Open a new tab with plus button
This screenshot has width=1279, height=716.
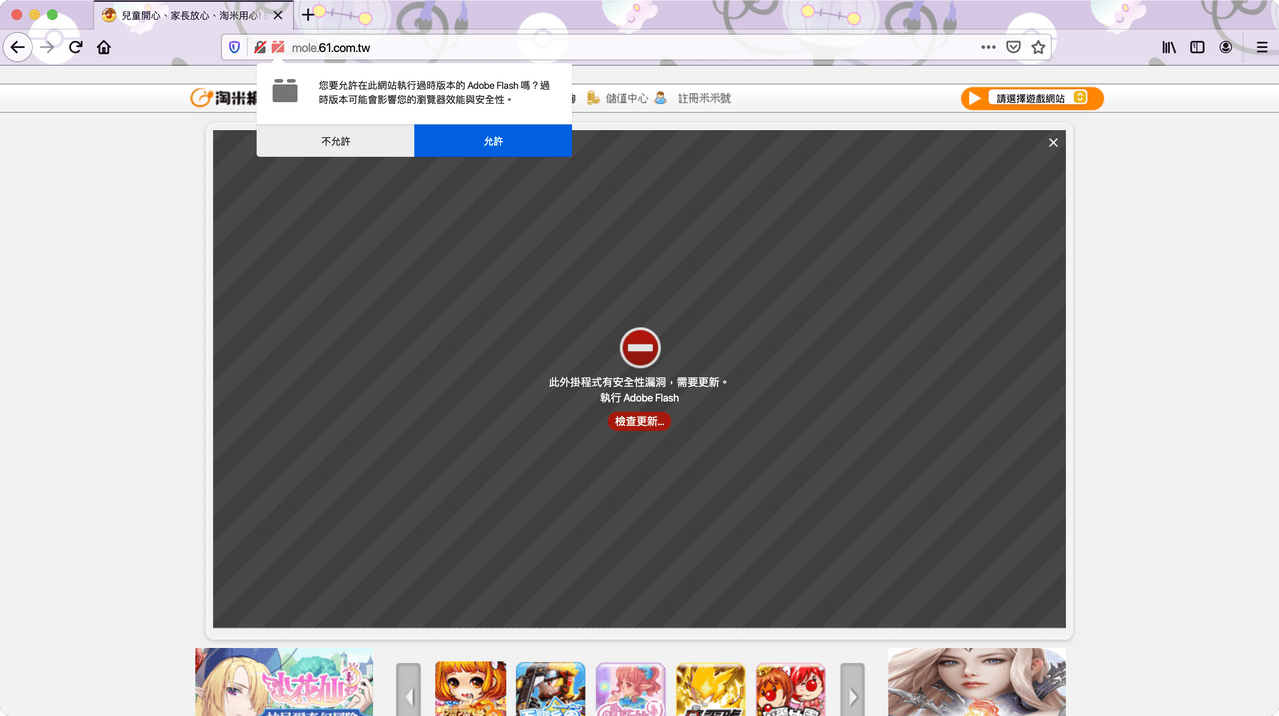308,15
